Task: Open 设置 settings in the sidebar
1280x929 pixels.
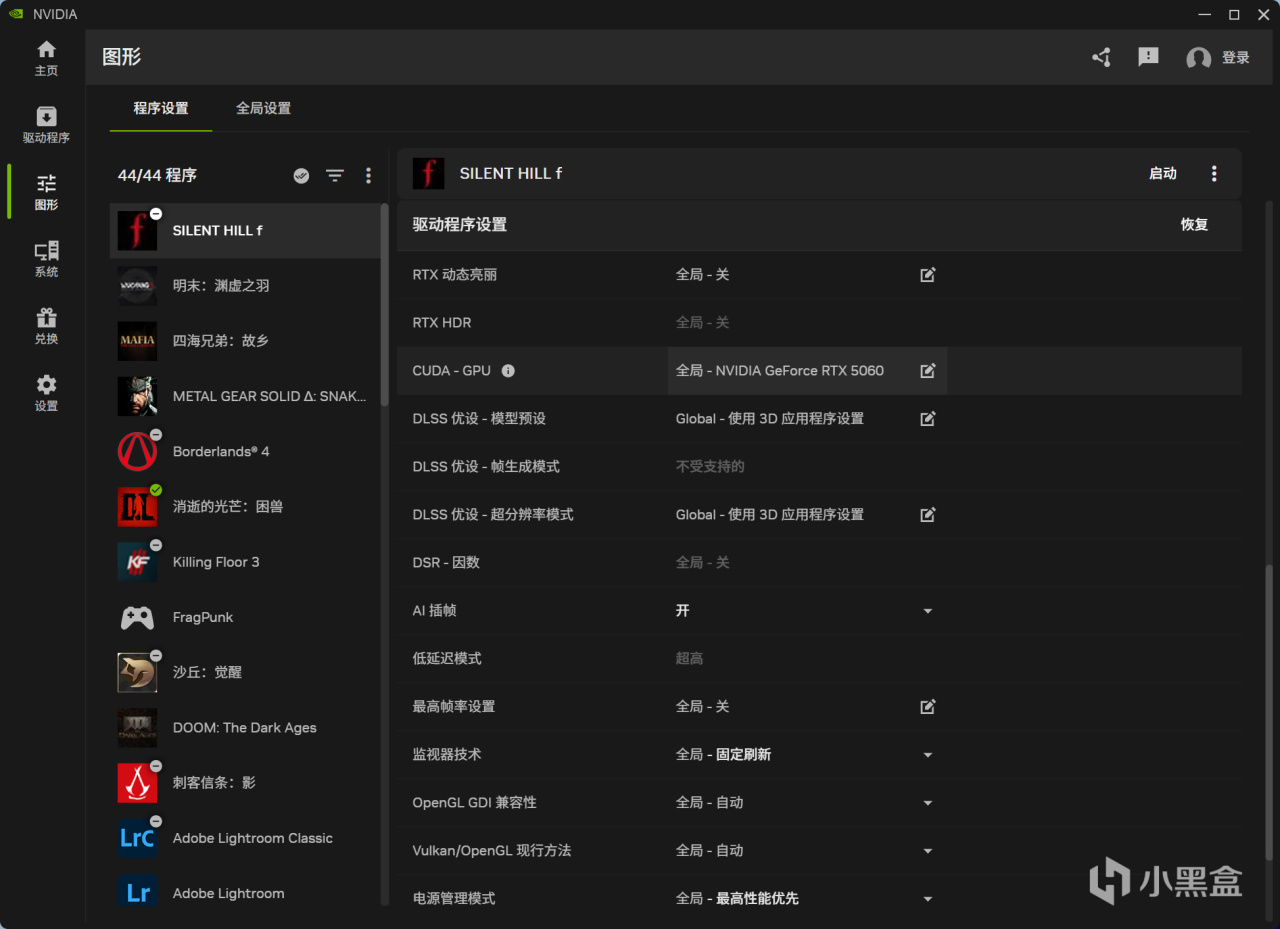Action: coord(46,393)
